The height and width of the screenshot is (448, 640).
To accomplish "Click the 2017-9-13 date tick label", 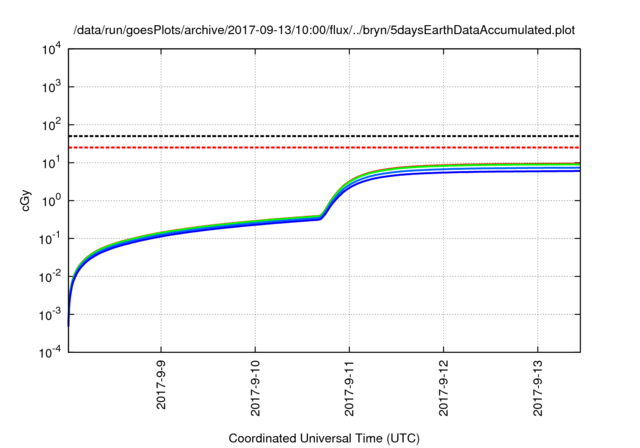I will 538,388.
